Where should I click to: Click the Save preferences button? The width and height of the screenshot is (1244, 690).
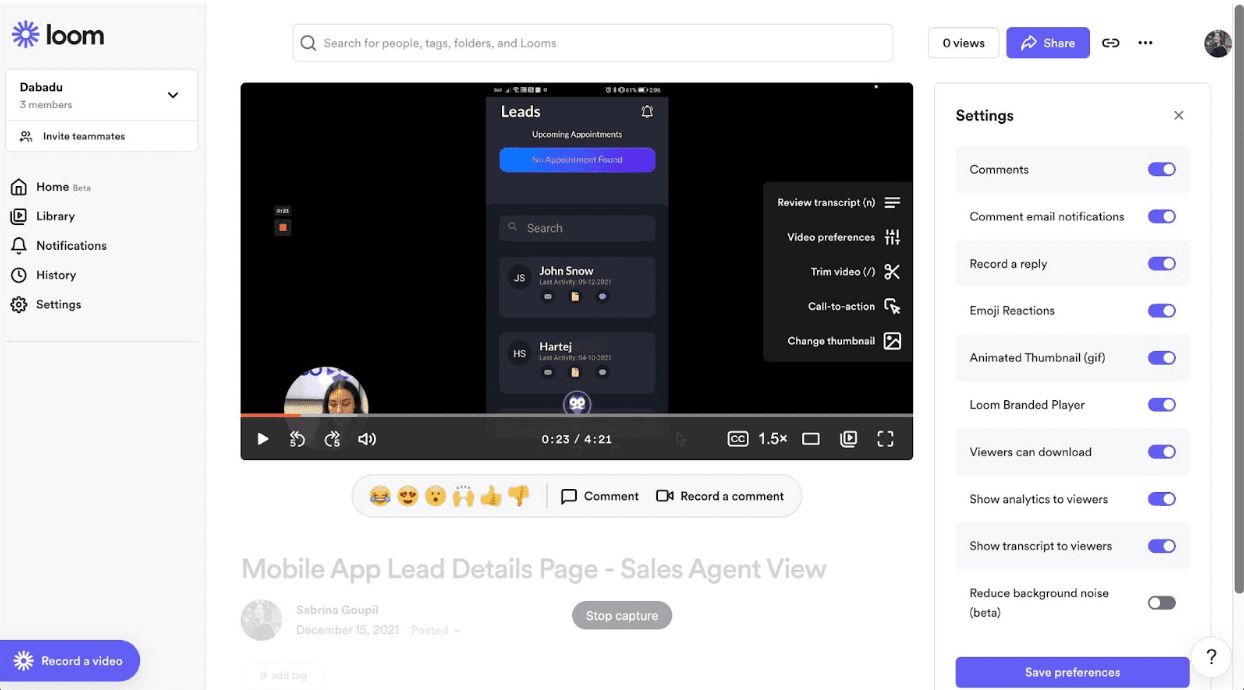point(1072,672)
